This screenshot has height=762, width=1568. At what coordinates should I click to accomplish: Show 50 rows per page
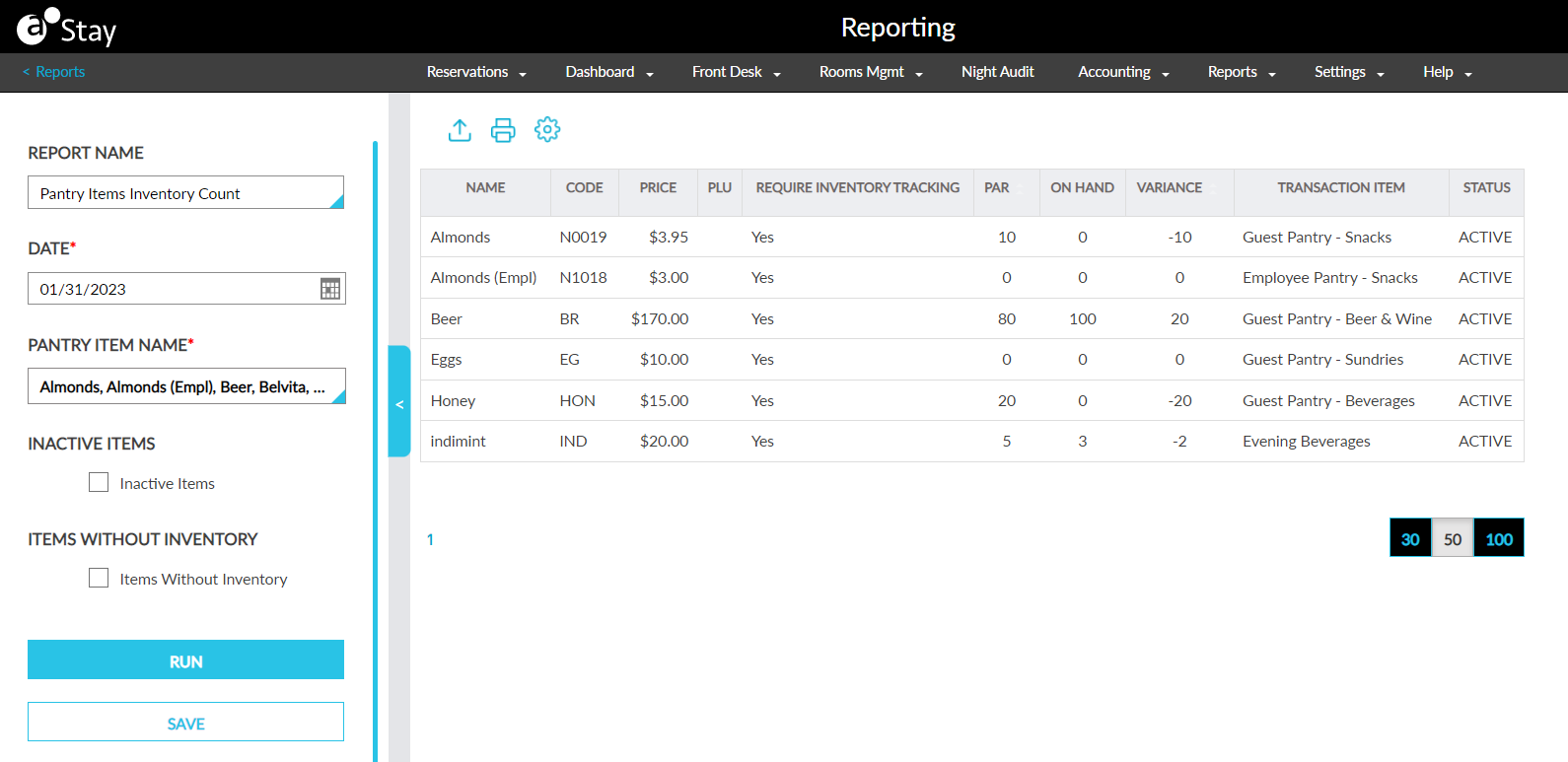[1453, 538]
